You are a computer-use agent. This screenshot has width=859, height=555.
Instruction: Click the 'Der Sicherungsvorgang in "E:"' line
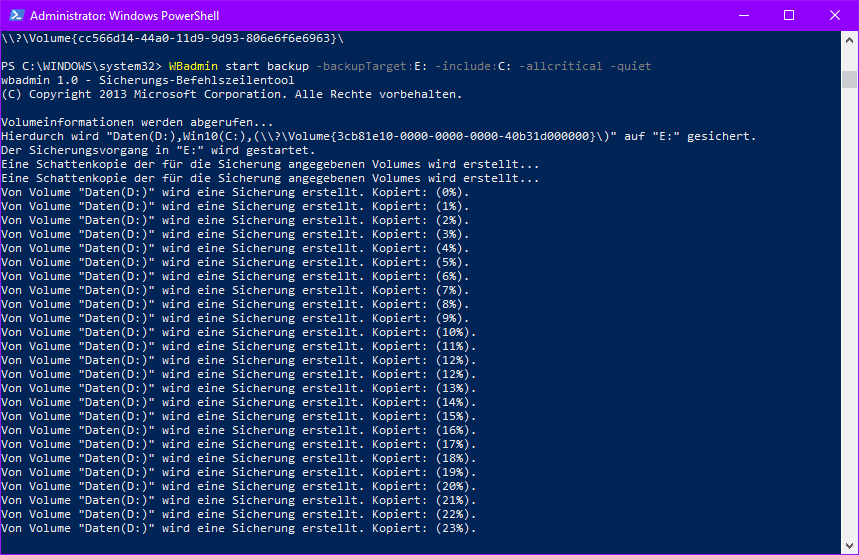pyautogui.click(x=158, y=150)
